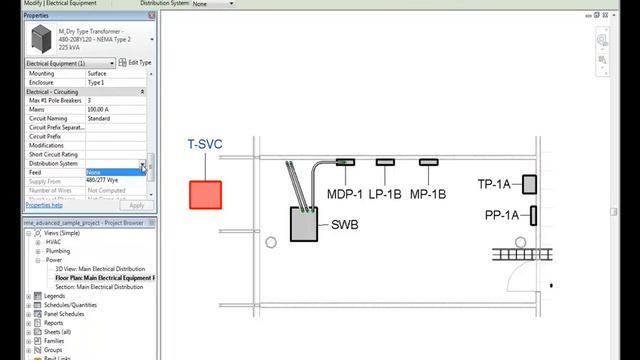The height and width of the screenshot is (360, 640).
Task: Open the type selector dropdown arrow
Action: pyautogui.click(x=152, y=40)
